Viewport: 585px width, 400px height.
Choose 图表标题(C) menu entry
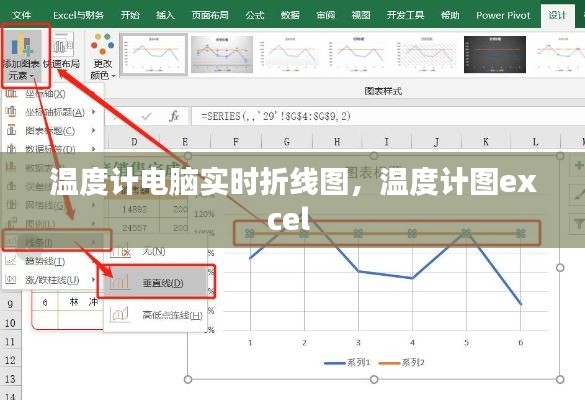49,131
